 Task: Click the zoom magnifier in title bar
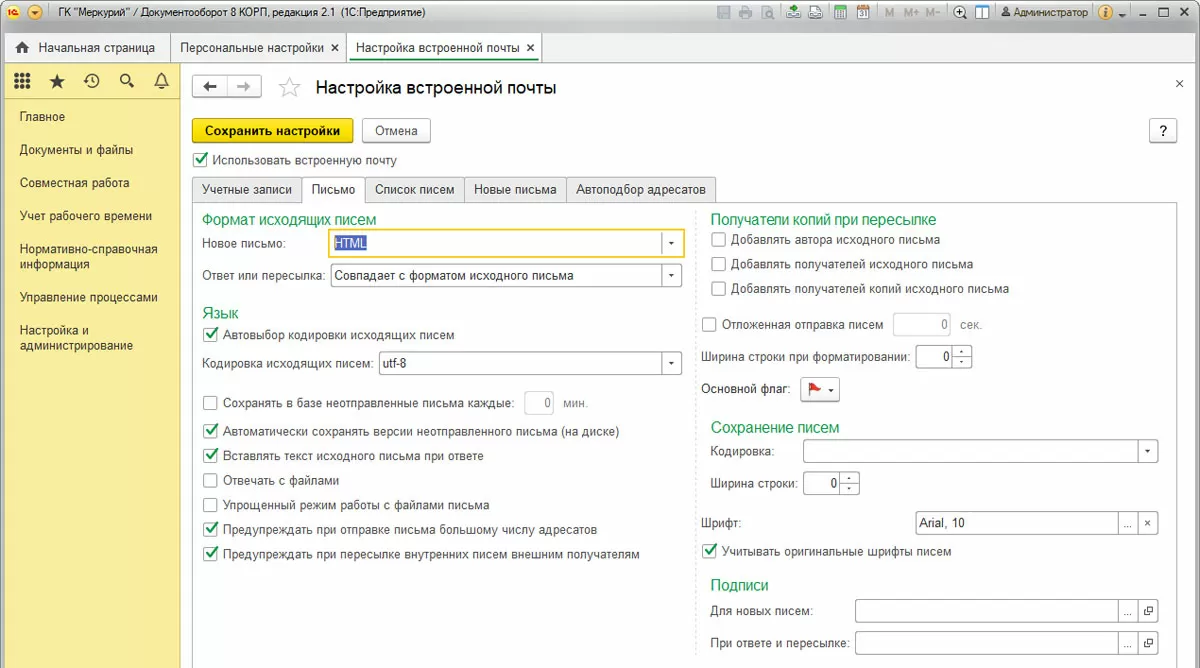960,13
